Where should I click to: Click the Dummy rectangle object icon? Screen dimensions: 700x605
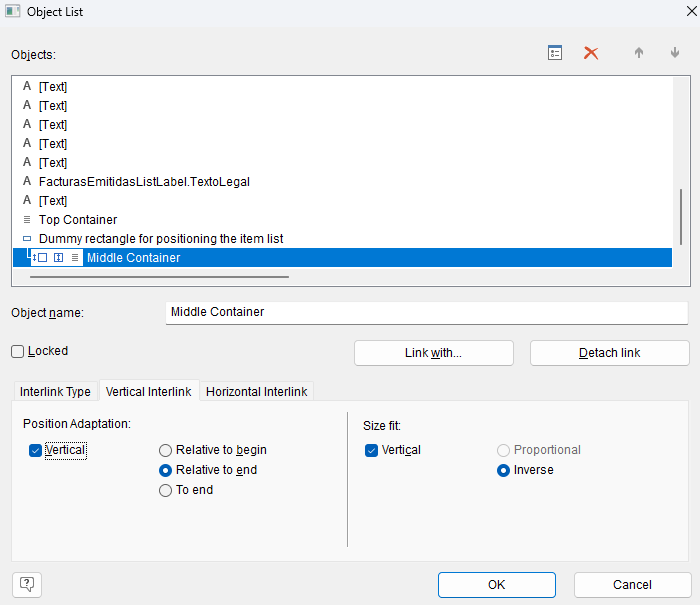27,239
